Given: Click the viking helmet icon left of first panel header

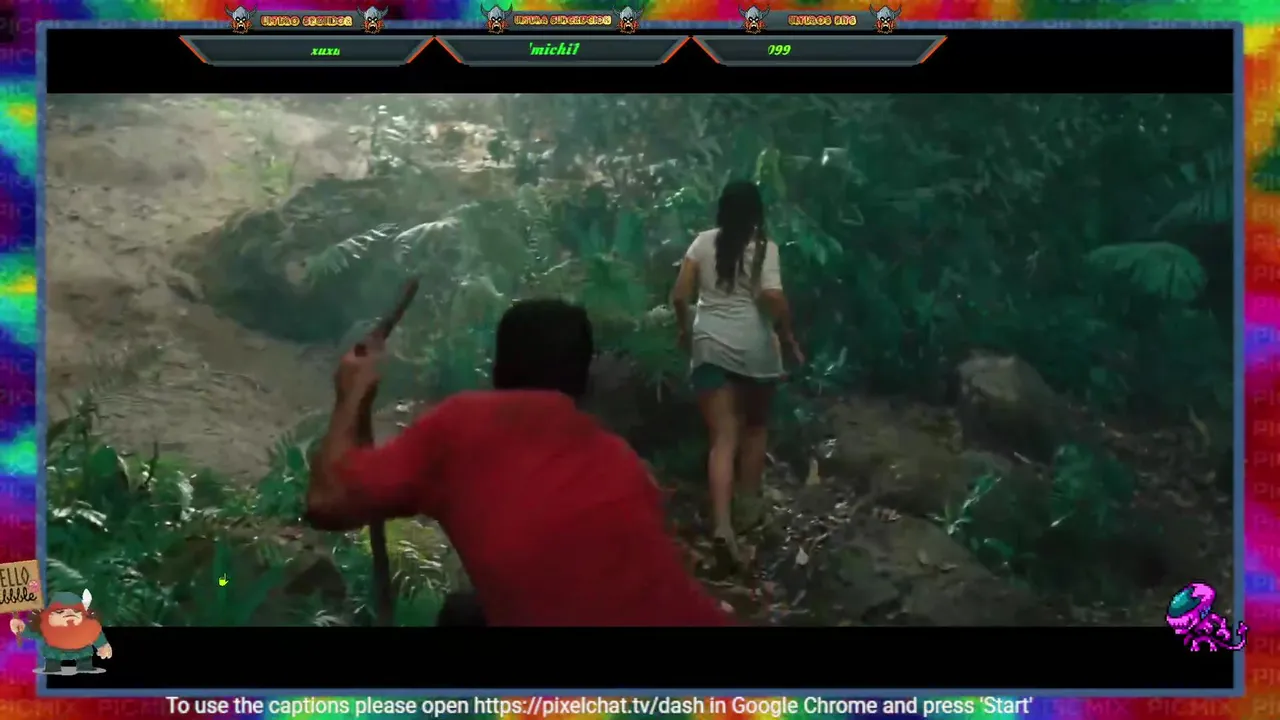Looking at the screenshot, I should pyautogui.click(x=240, y=19).
